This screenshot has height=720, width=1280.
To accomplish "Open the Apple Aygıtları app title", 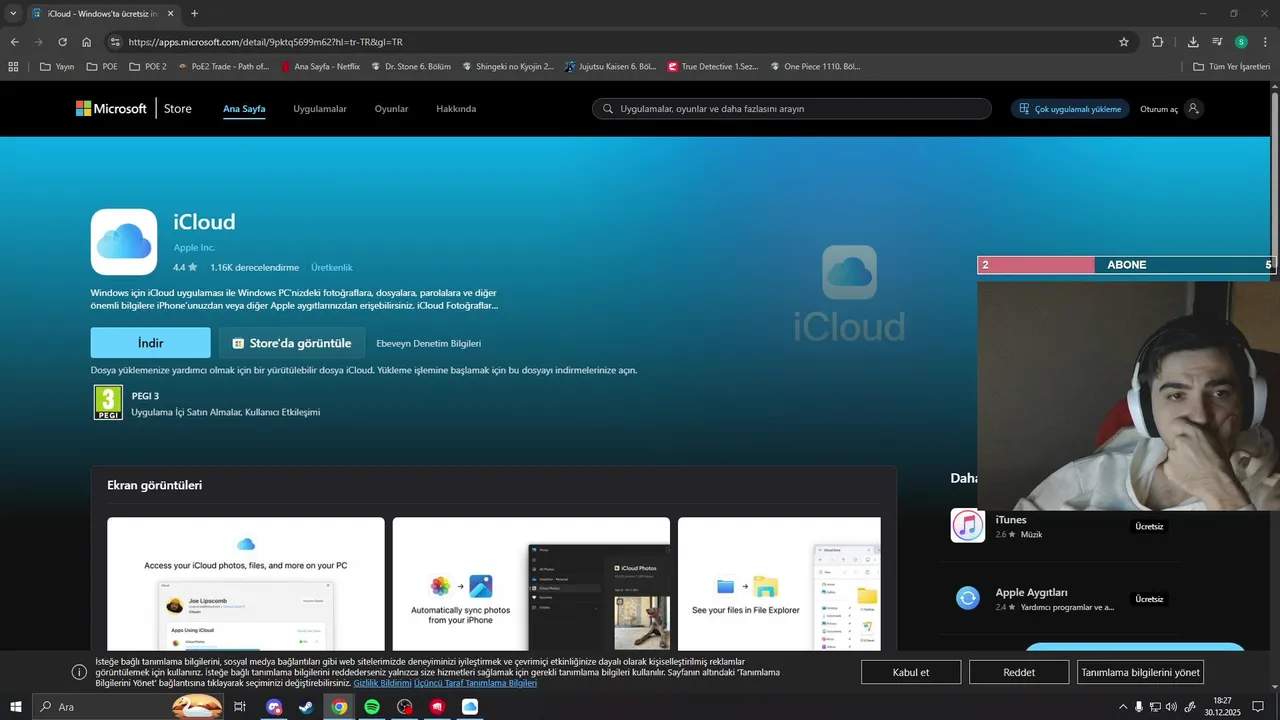I will (x=1031, y=592).
